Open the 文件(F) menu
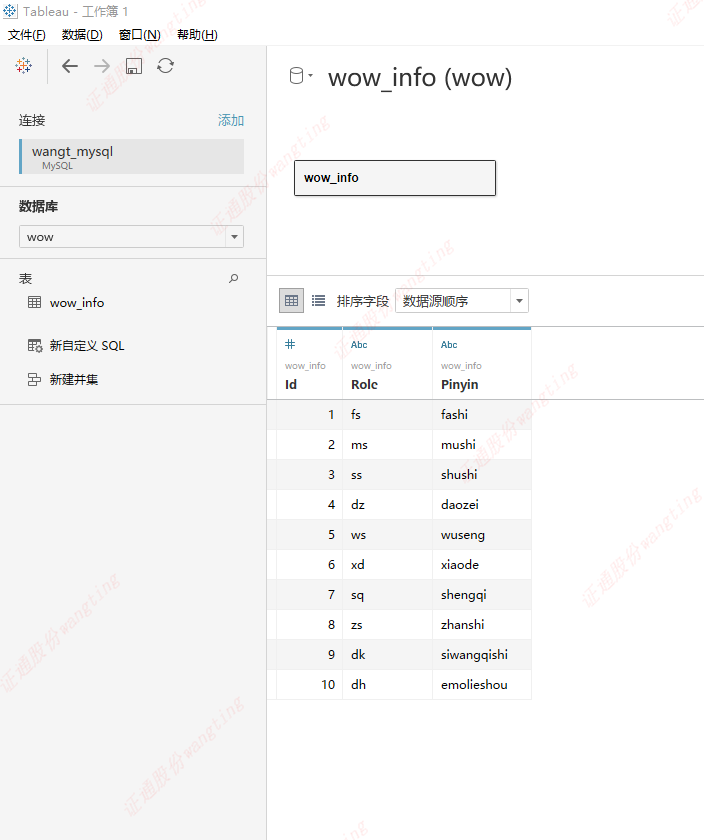704x840 pixels. [x=27, y=35]
